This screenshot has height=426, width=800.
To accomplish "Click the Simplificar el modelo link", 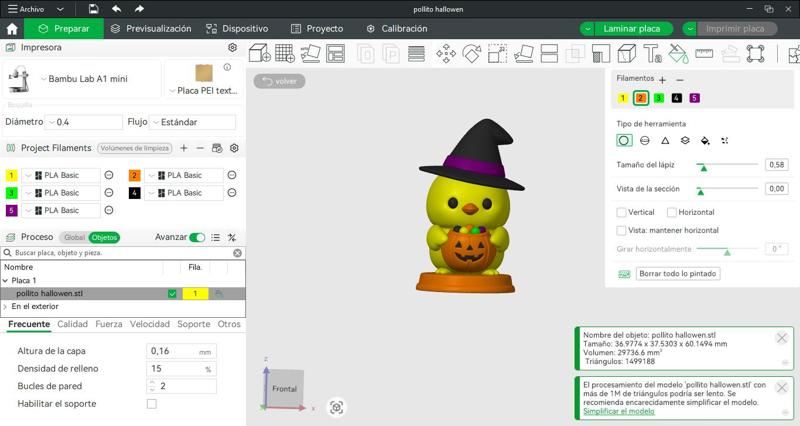I will tap(618, 411).
